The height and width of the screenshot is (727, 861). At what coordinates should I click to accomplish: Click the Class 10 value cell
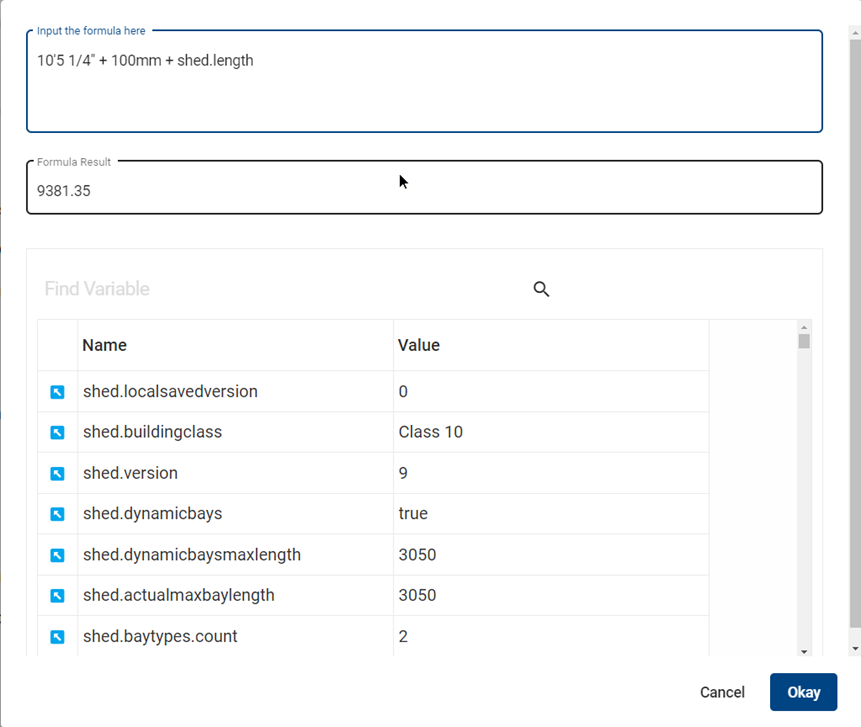point(551,432)
